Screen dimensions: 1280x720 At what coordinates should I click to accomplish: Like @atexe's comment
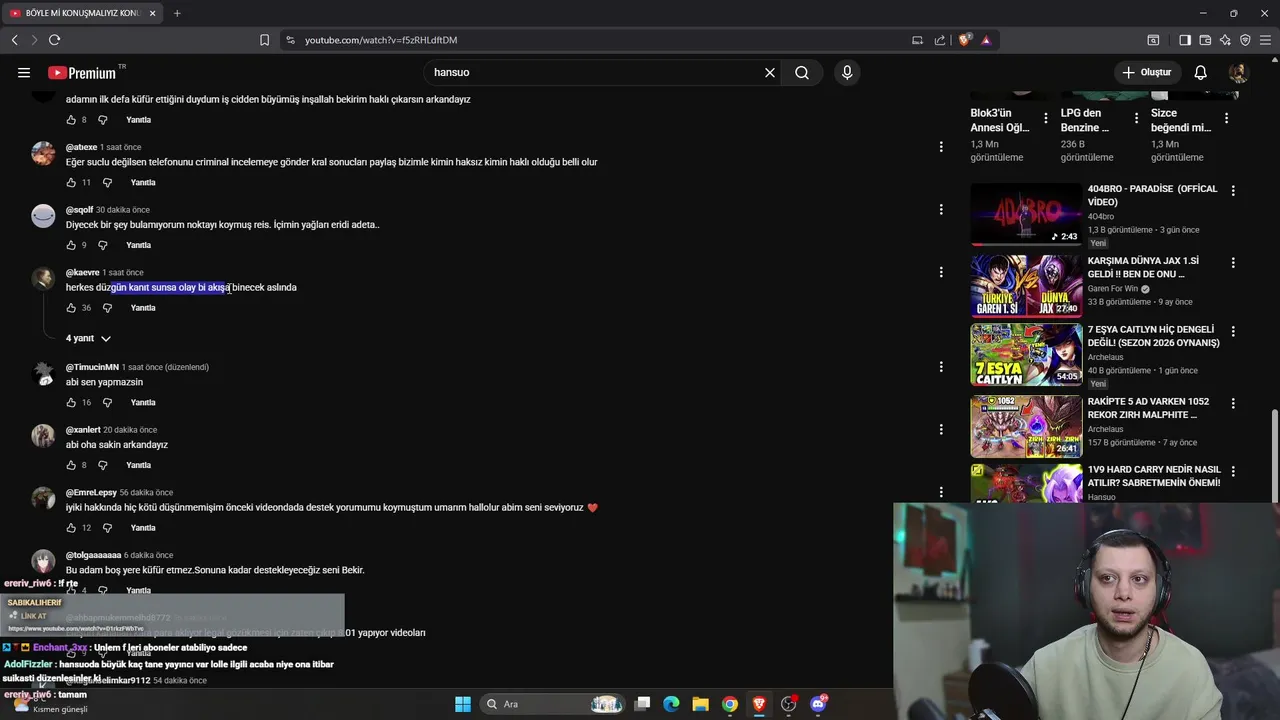[x=71, y=182]
